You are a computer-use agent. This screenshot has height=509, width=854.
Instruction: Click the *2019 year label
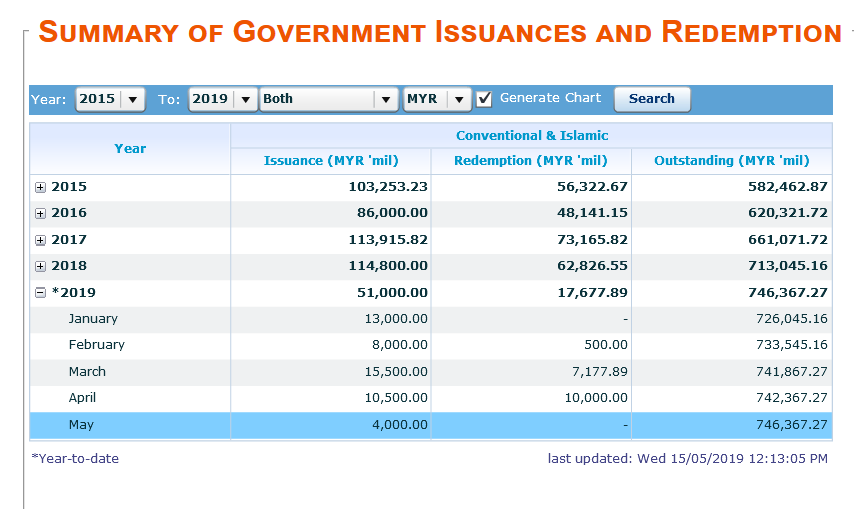click(74, 292)
